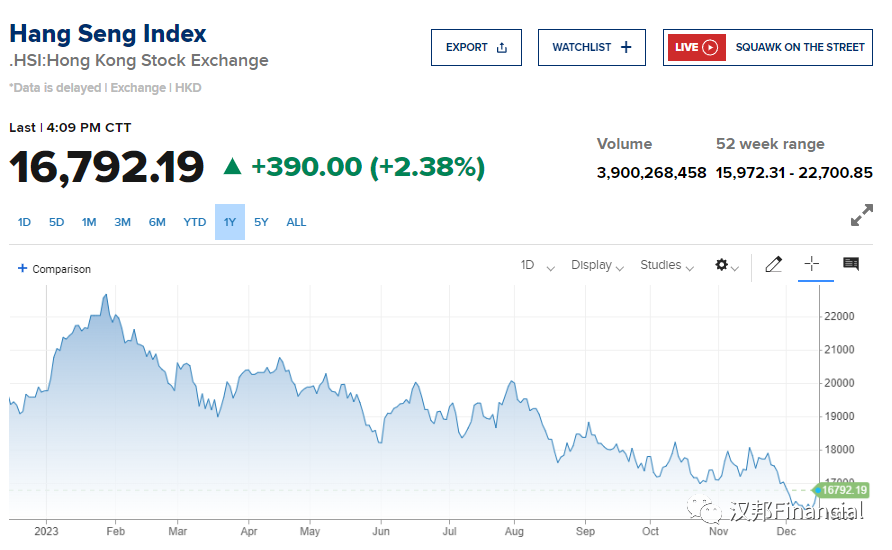Select the pencil drawing tool
This screenshot has height=550, width=892.
coord(773,265)
